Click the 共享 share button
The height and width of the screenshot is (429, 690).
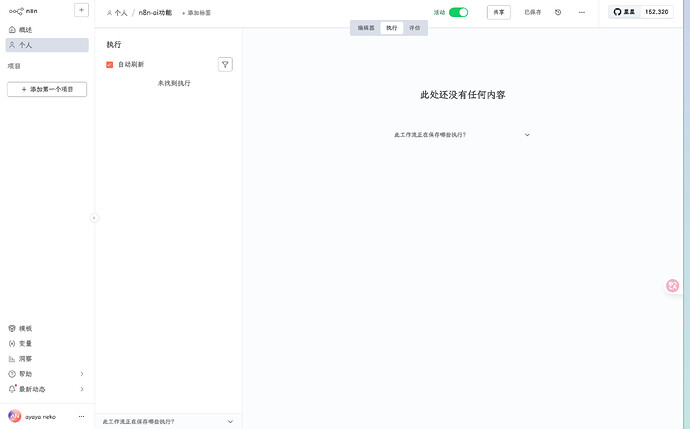pos(499,12)
